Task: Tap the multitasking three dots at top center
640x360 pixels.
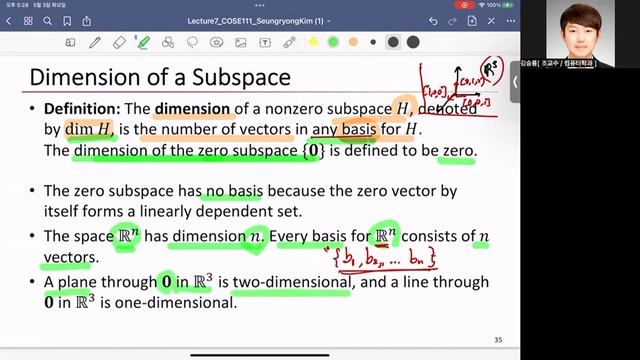Action: [x=260, y=5]
